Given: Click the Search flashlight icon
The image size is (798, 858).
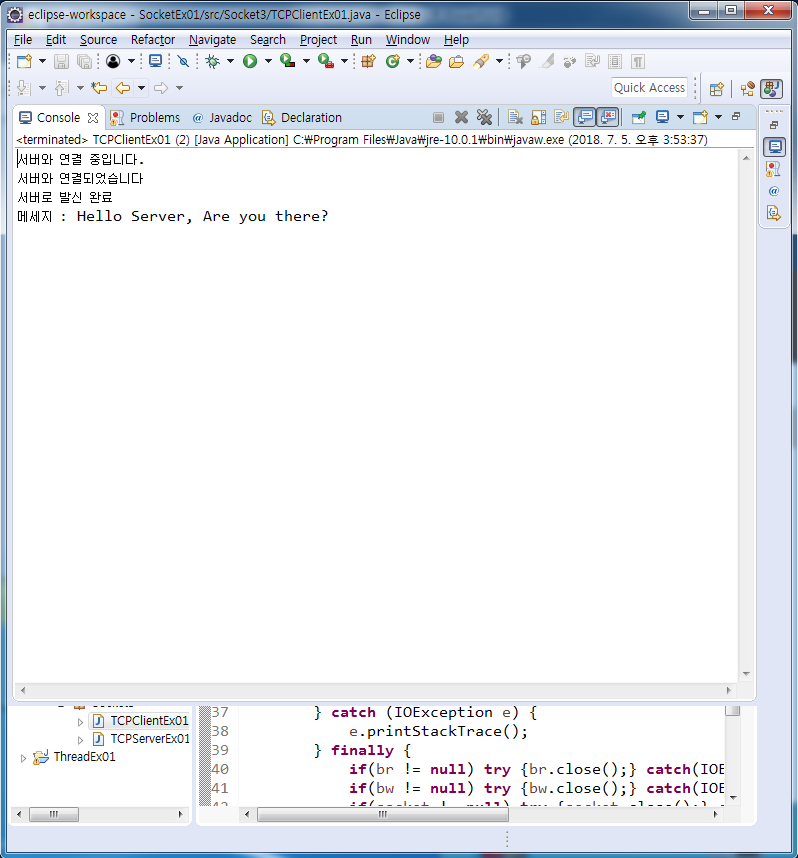Looking at the screenshot, I should coord(481,61).
